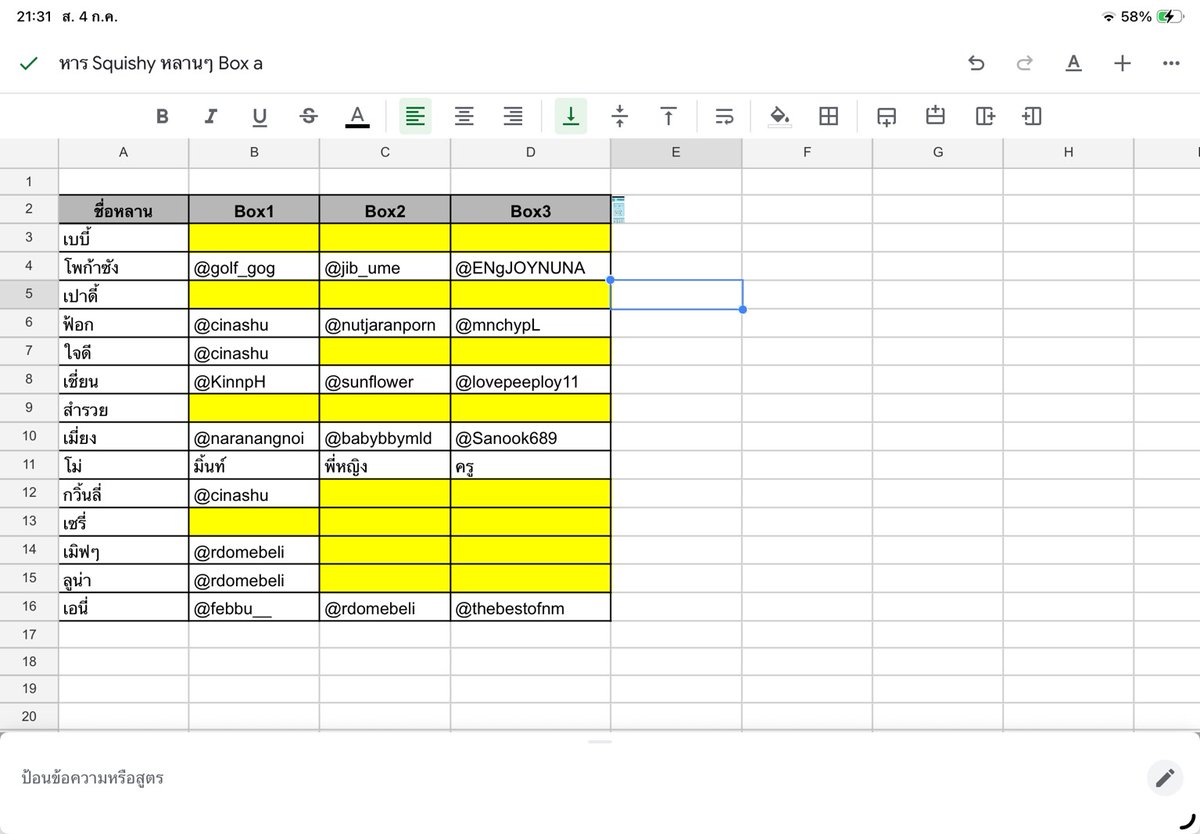Tap the document title field
Screen dimensions: 1200x834
161,63
